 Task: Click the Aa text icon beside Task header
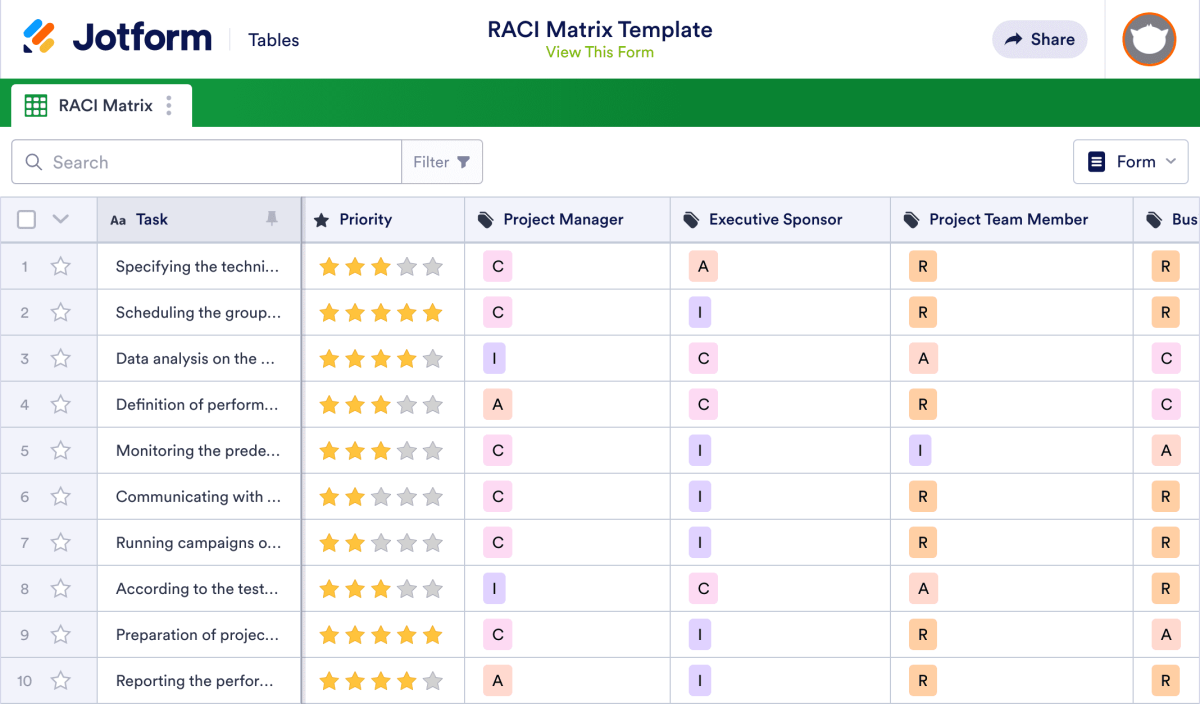tap(118, 219)
